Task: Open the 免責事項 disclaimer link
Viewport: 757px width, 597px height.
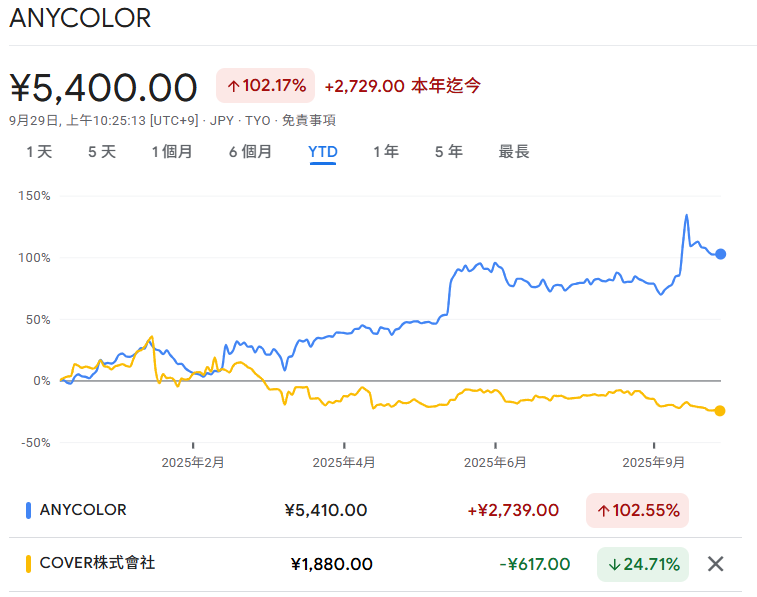Action: point(308,120)
